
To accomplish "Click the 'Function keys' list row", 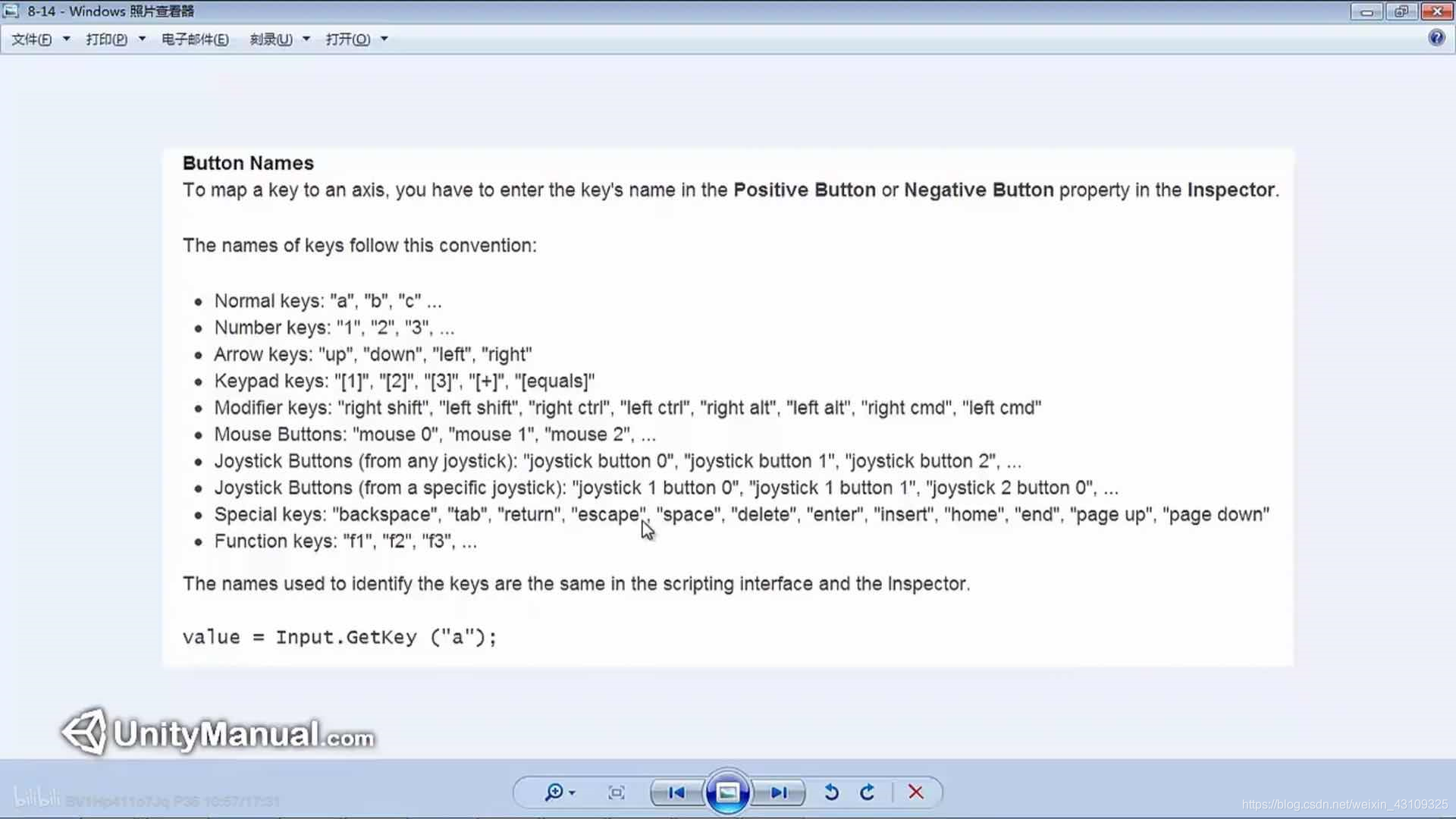I will click(x=346, y=541).
